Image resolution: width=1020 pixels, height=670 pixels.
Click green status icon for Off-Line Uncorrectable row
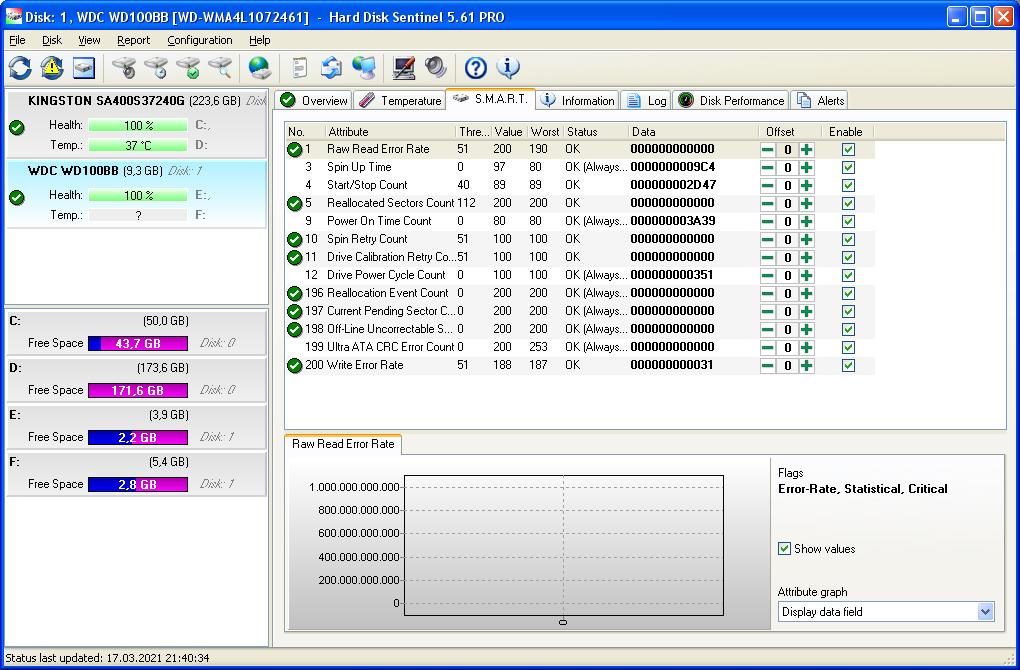click(295, 330)
